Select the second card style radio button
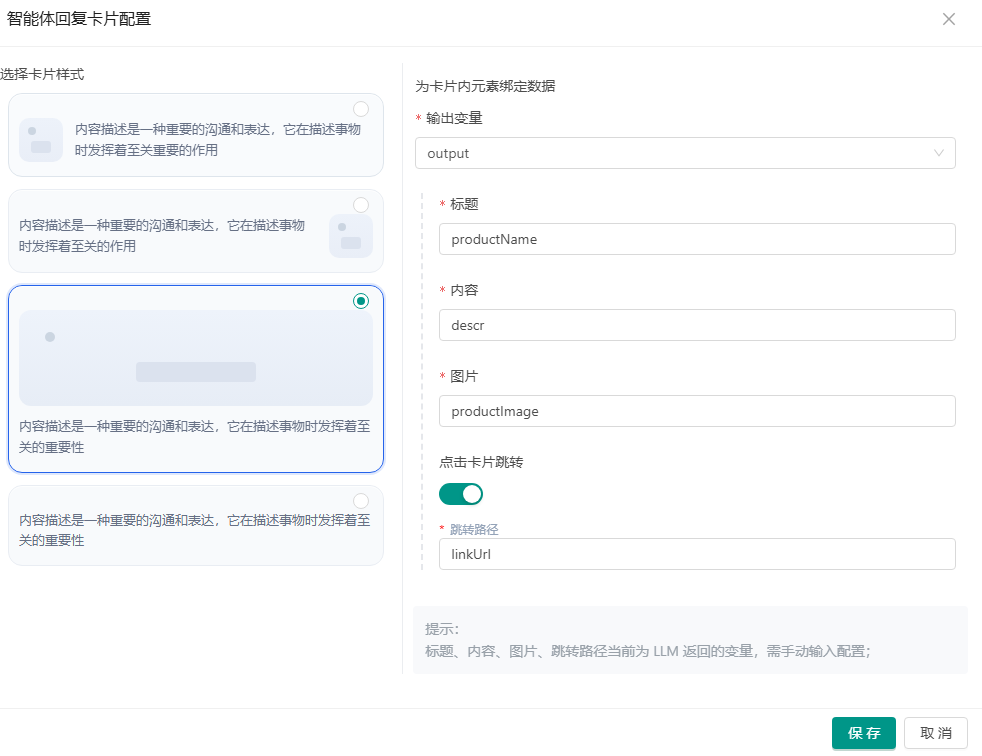The image size is (982, 756). coord(361,205)
